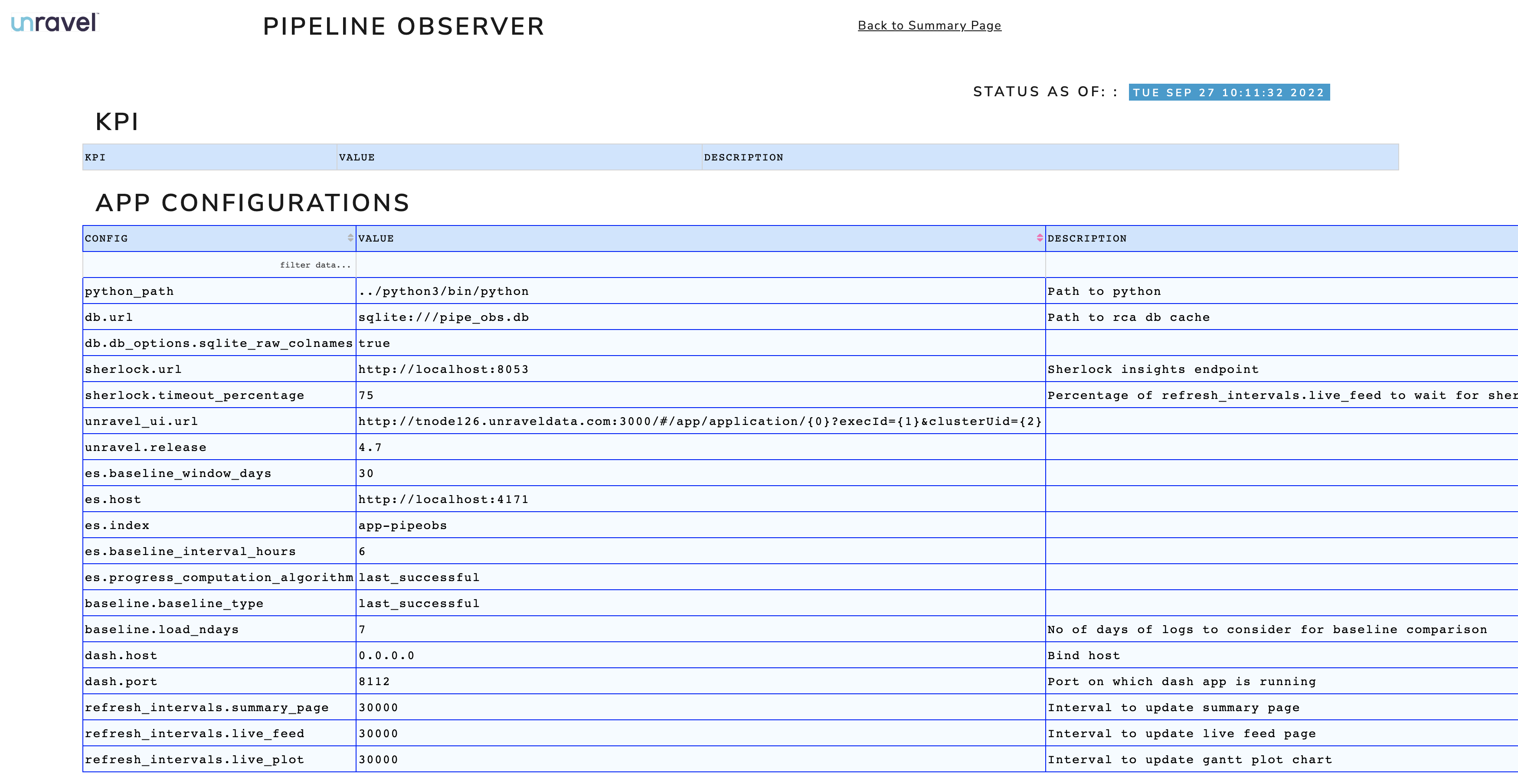Select the es.index config cell
This screenshot has width=1518, height=784.
(219, 525)
